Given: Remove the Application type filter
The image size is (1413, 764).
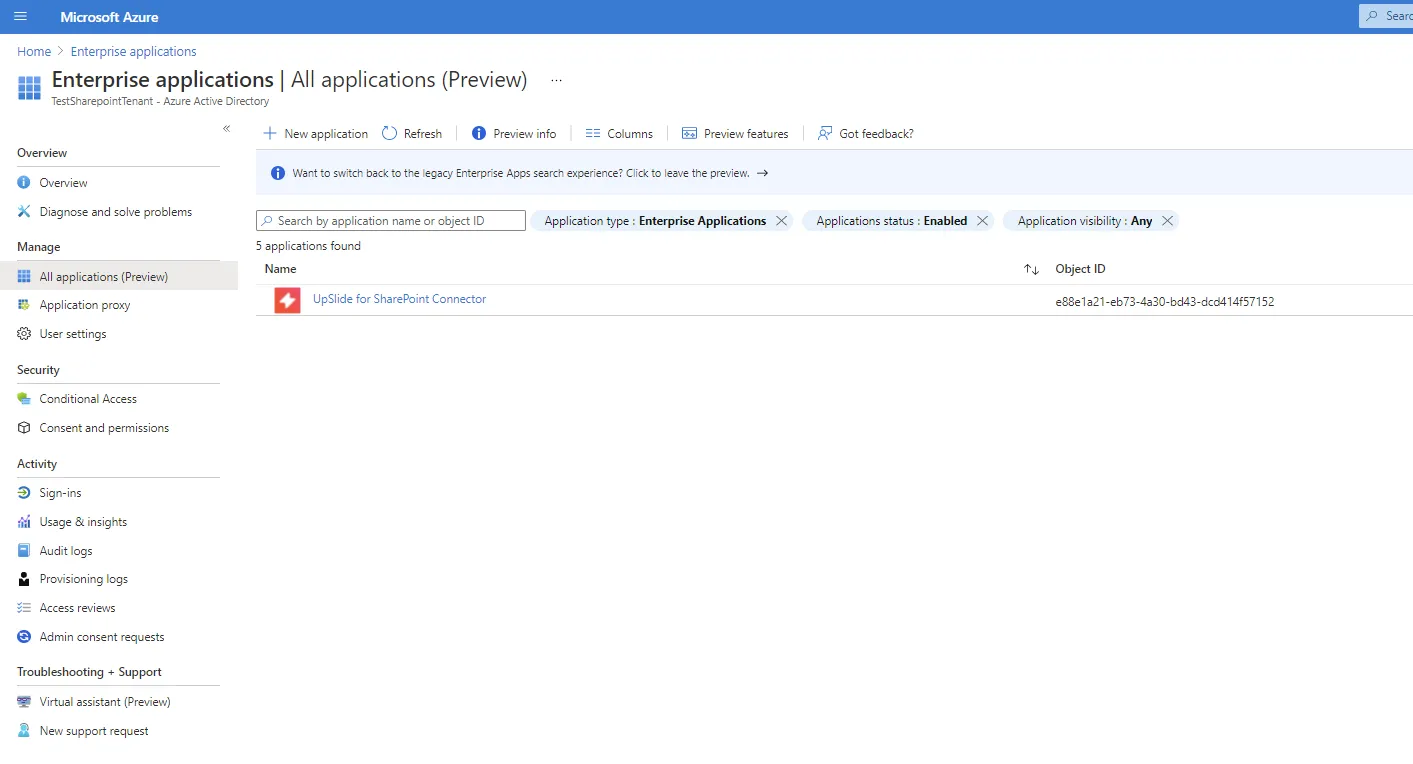Looking at the screenshot, I should point(782,221).
